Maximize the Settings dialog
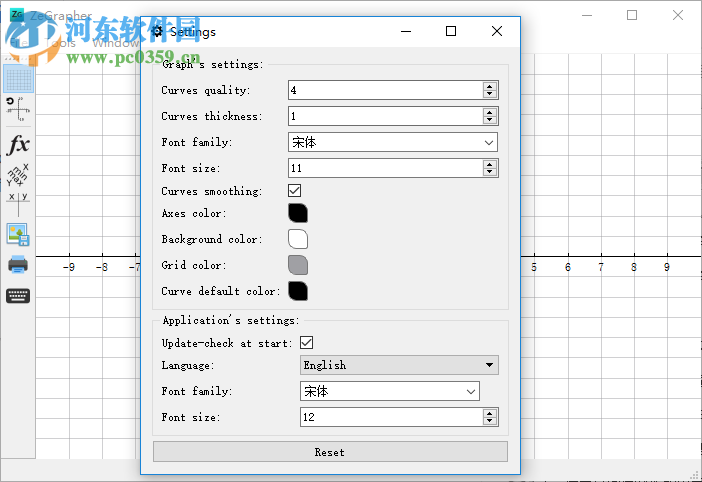This screenshot has height=482, width=702. [x=451, y=31]
